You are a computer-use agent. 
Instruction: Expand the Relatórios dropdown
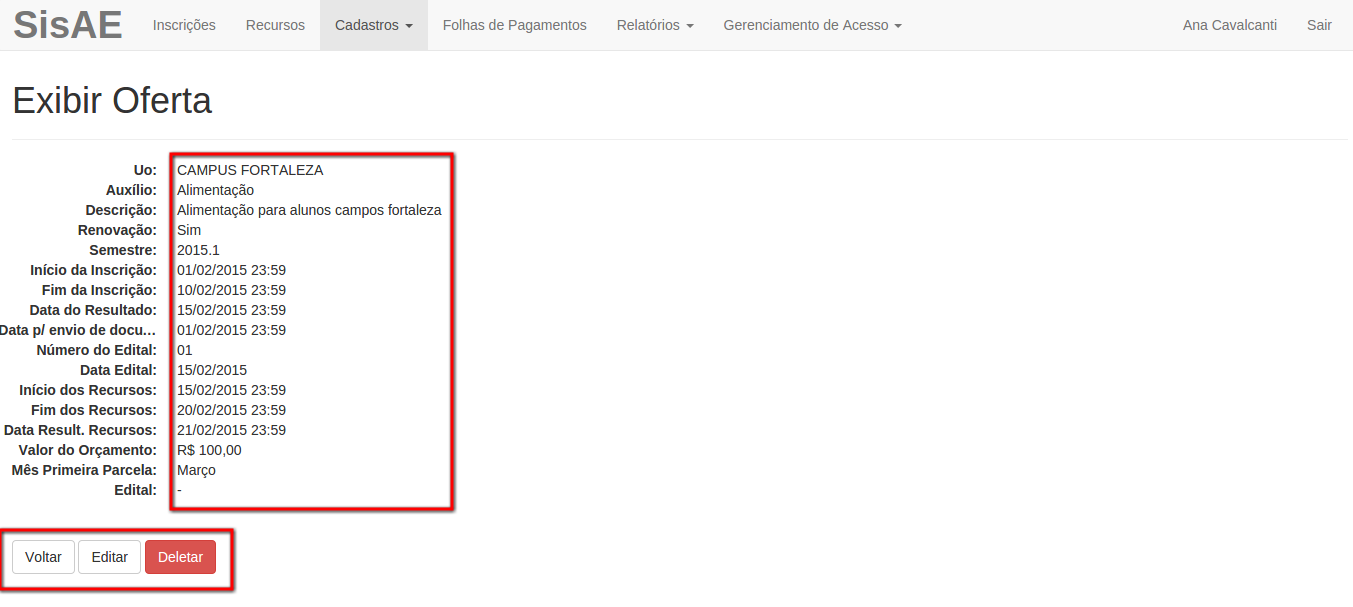tap(655, 25)
